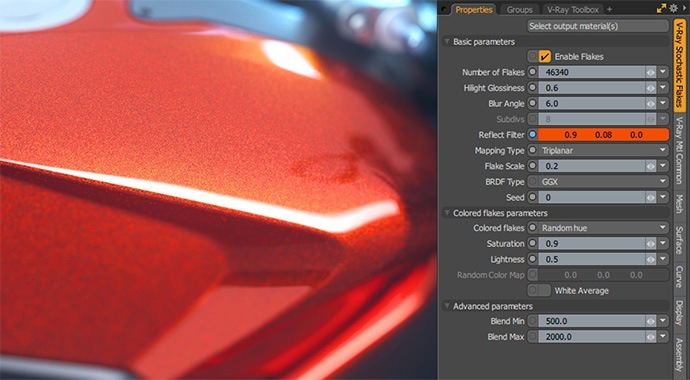
Task: Open Colored flakes Random hue dropdown
Action: click(x=603, y=228)
